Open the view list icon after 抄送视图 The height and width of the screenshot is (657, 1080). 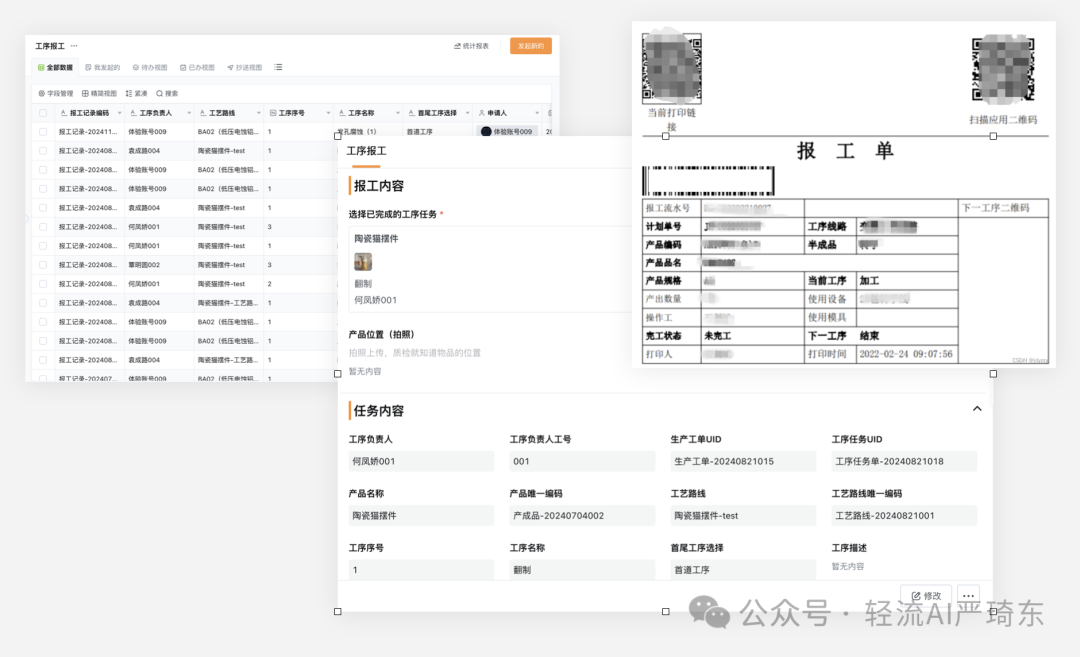click(278, 68)
